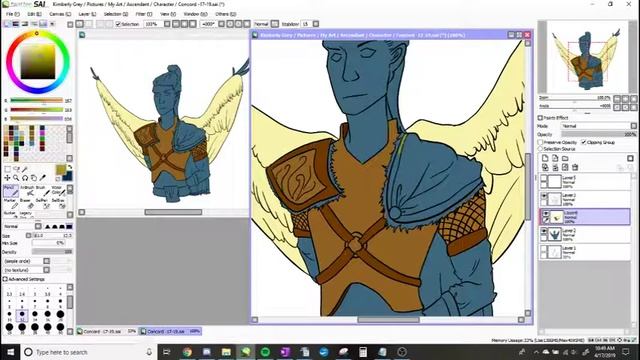Image resolution: width=640 pixels, height=360 pixels.
Task: Choose the Eraser tool
Action: tap(27, 203)
